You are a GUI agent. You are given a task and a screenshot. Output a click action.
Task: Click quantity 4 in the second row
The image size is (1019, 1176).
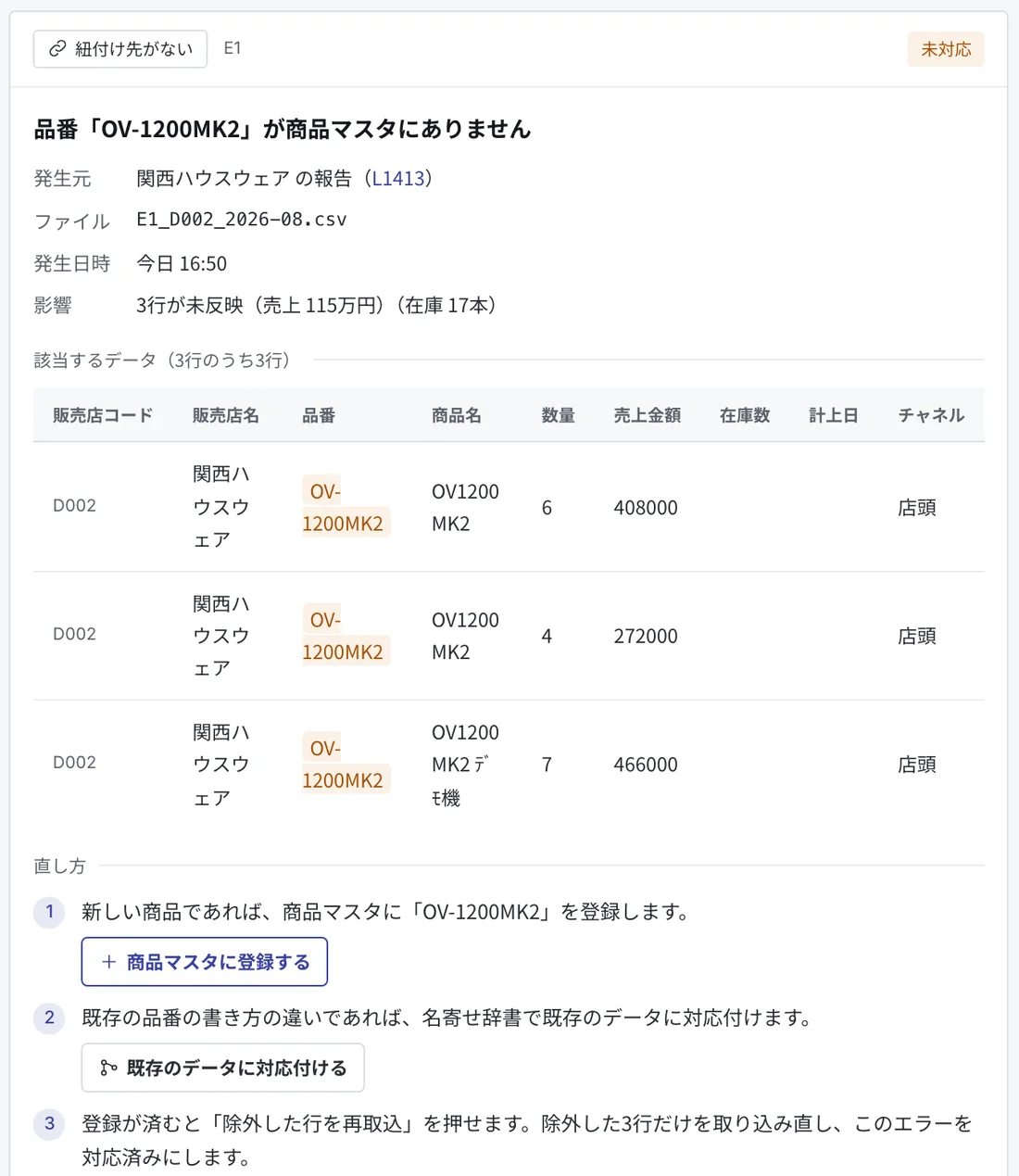tap(547, 637)
